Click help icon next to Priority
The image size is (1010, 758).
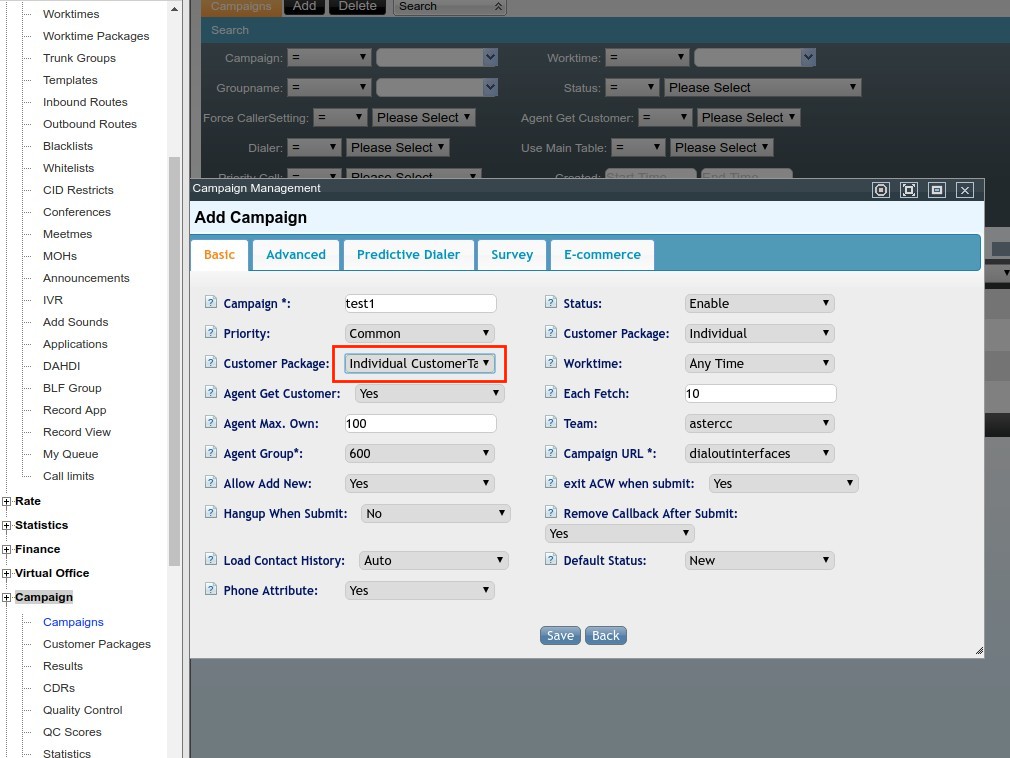(211, 333)
